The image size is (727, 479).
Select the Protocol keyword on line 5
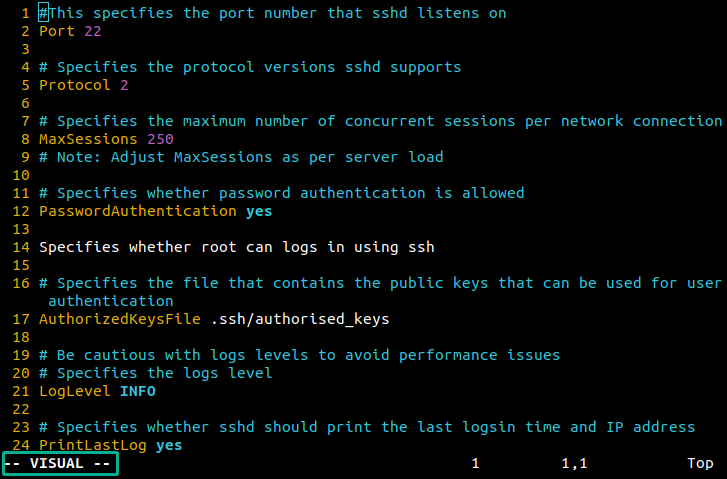pos(75,85)
